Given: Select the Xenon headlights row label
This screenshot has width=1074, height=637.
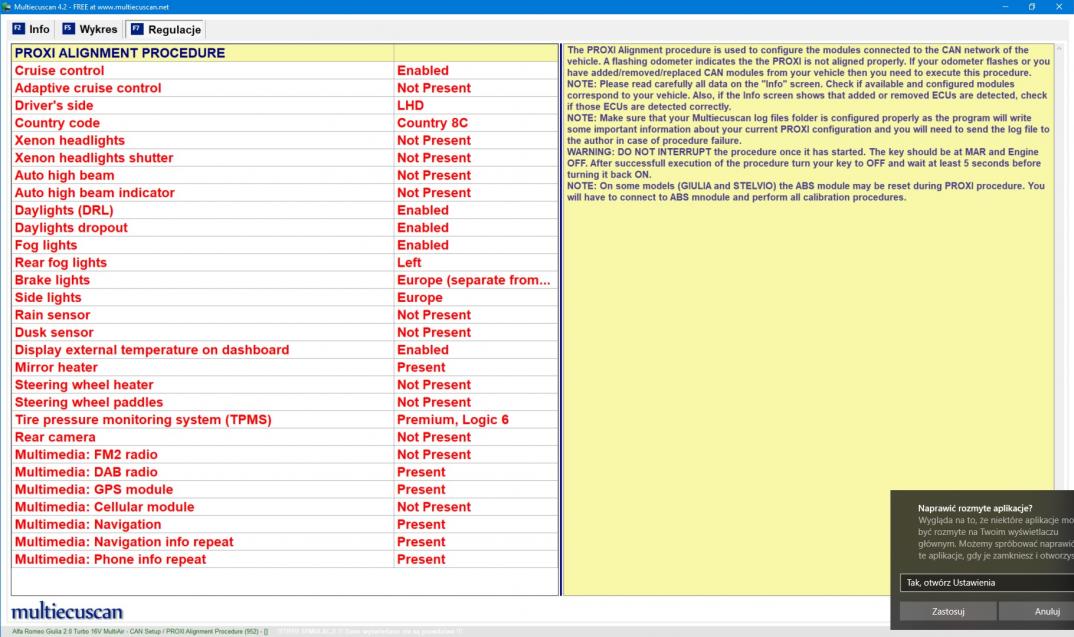Looking at the screenshot, I should [70, 140].
